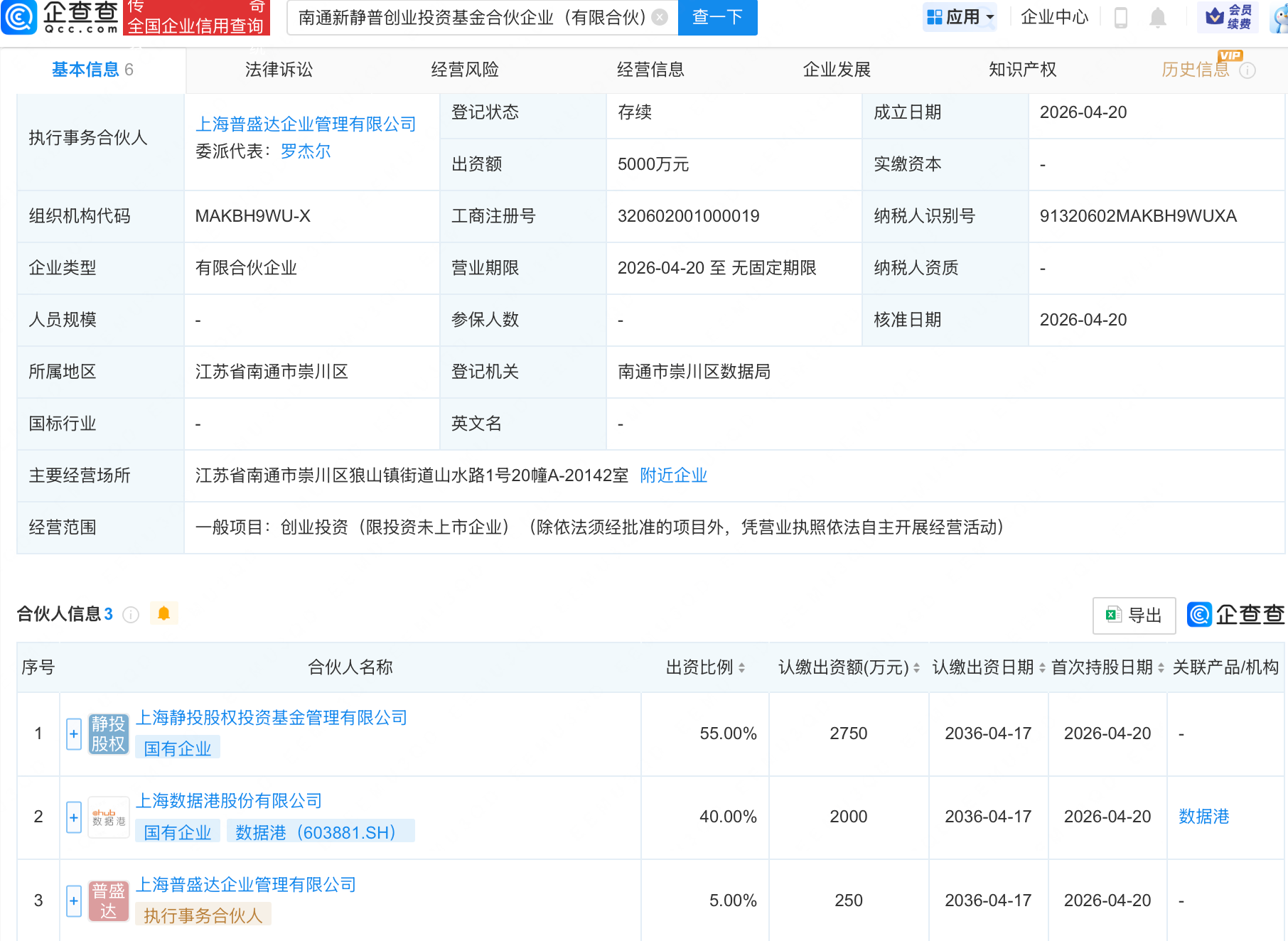Click the info icon beside 合伙人信息
This screenshot has width=1288, height=941.
pos(131,615)
